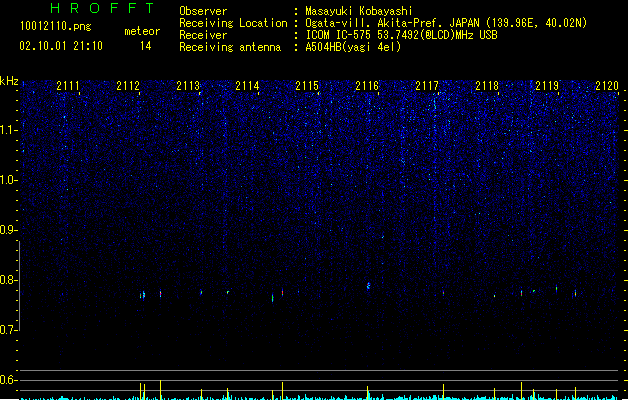
Task: Click time marker 2119
Action: pos(547,86)
